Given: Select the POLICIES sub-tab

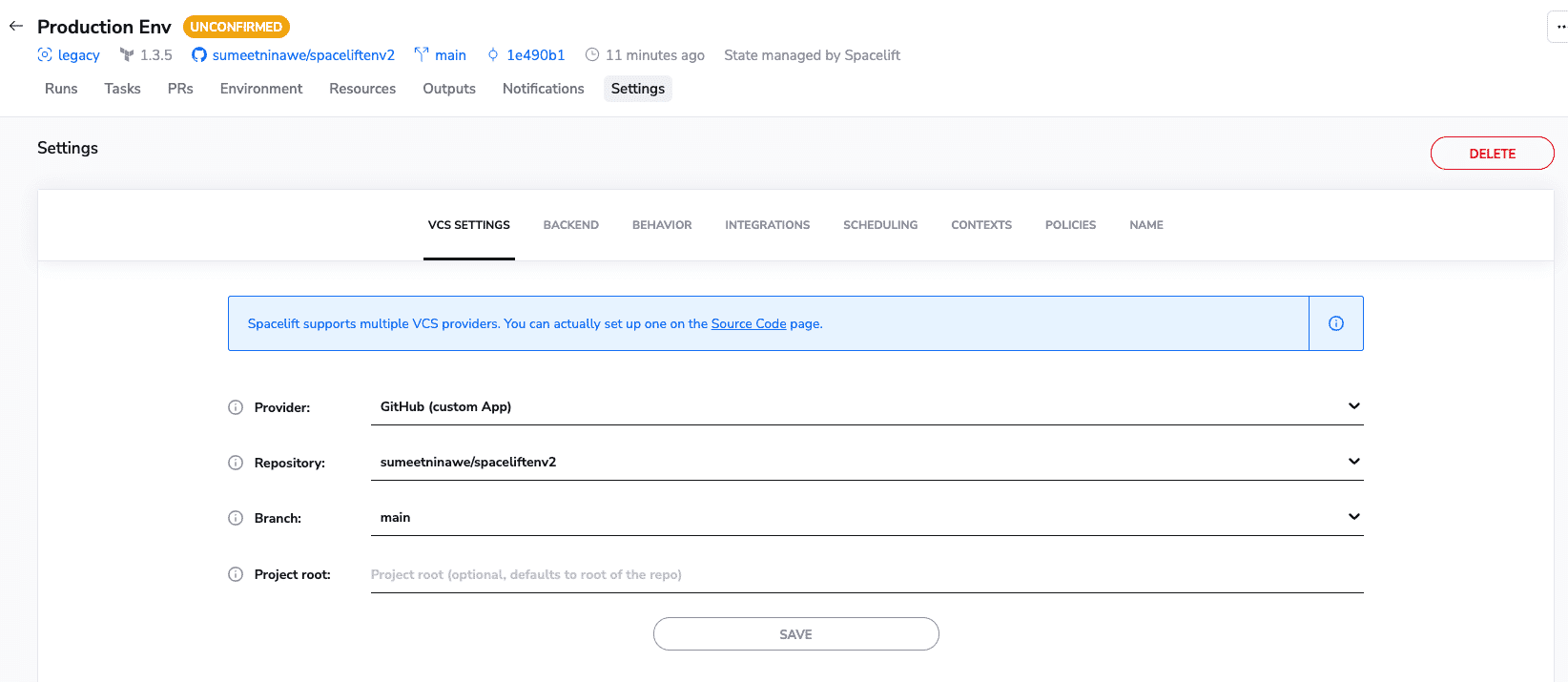Looking at the screenshot, I should tap(1070, 225).
